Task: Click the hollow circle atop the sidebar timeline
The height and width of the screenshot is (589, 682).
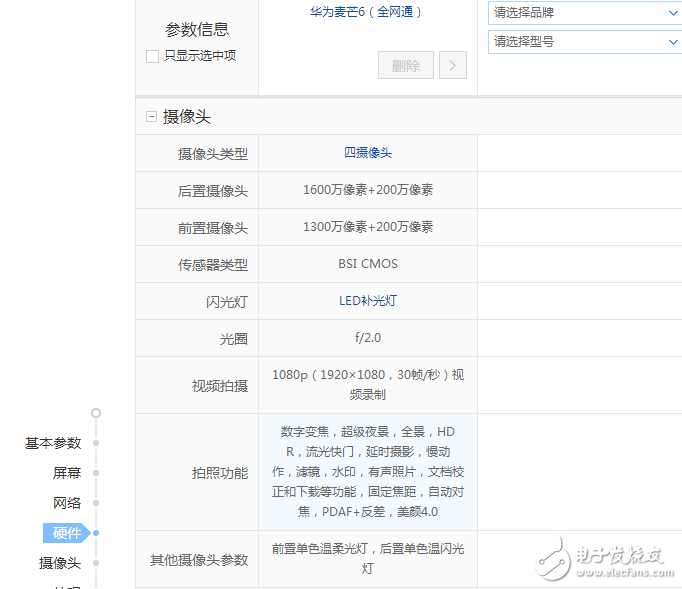Action: pyautogui.click(x=96, y=412)
